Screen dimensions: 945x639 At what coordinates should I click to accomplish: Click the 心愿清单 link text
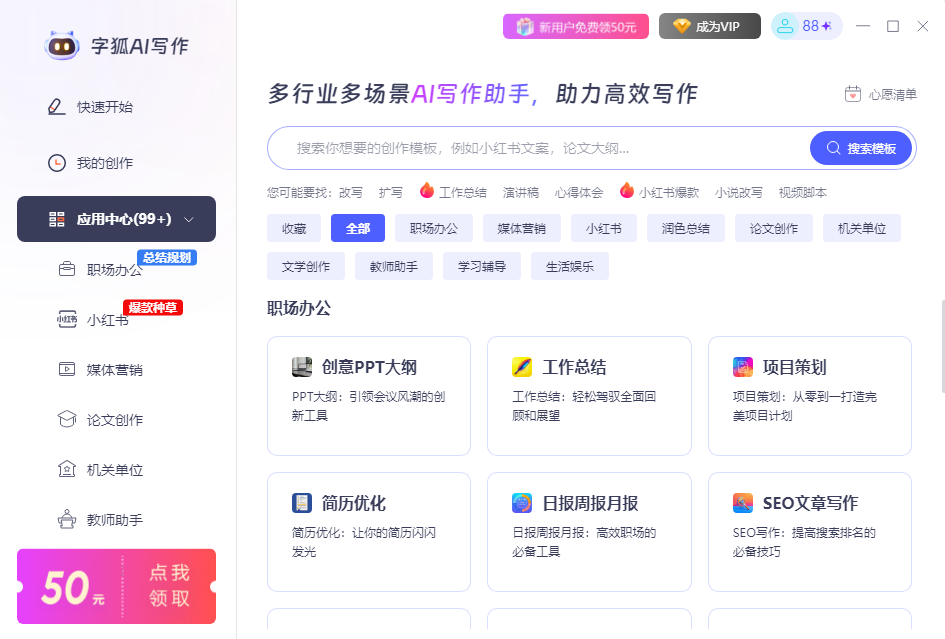[x=893, y=95]
